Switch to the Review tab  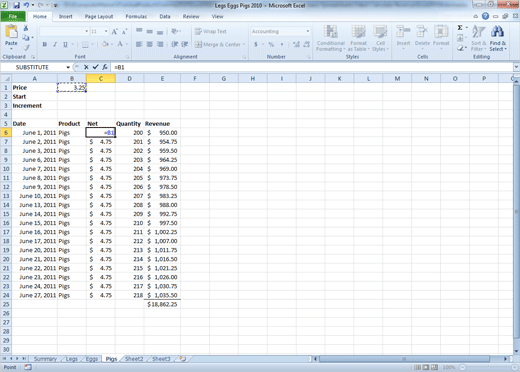[191, 16]
